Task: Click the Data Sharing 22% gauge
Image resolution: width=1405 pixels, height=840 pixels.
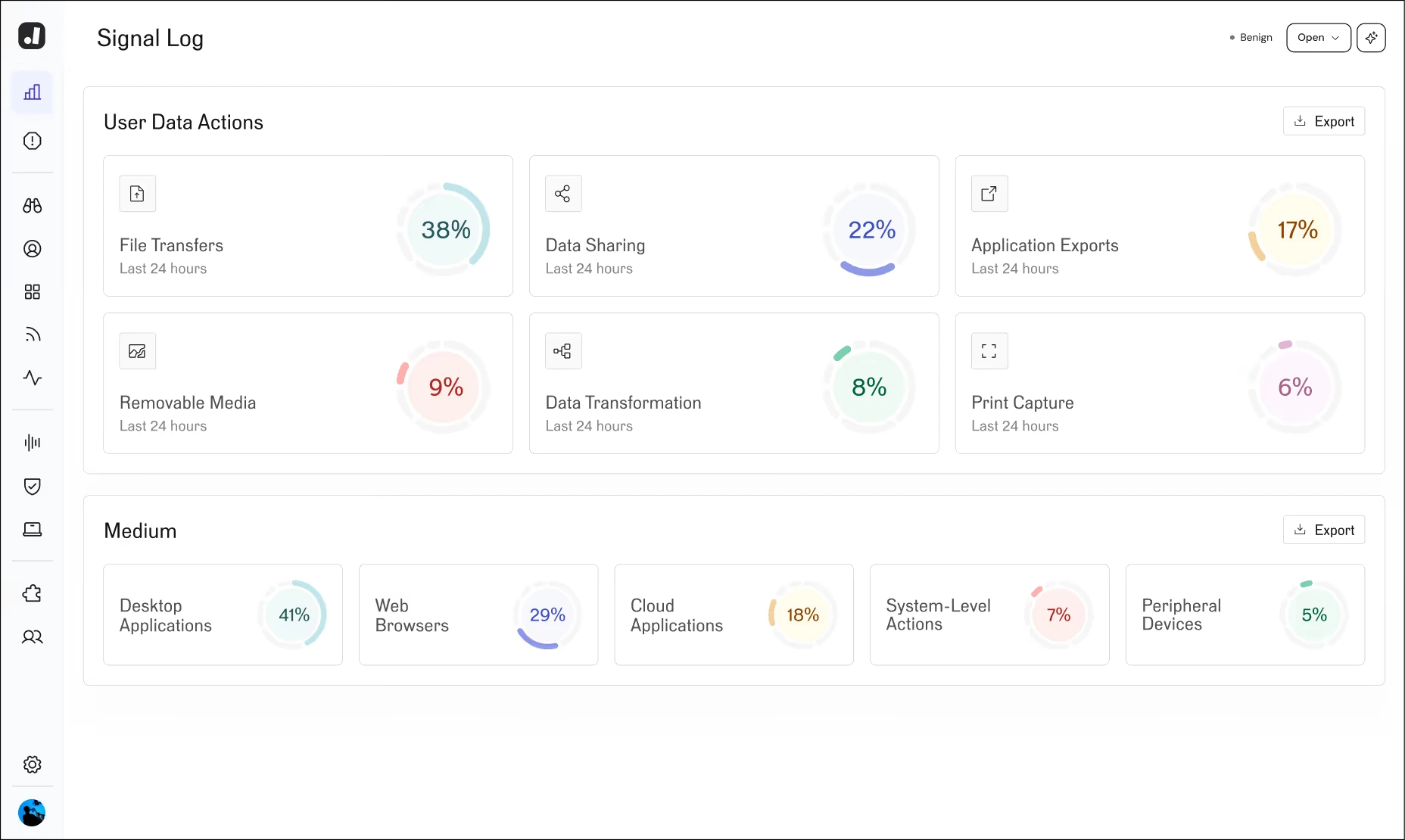Action: [x=871, y=229]
